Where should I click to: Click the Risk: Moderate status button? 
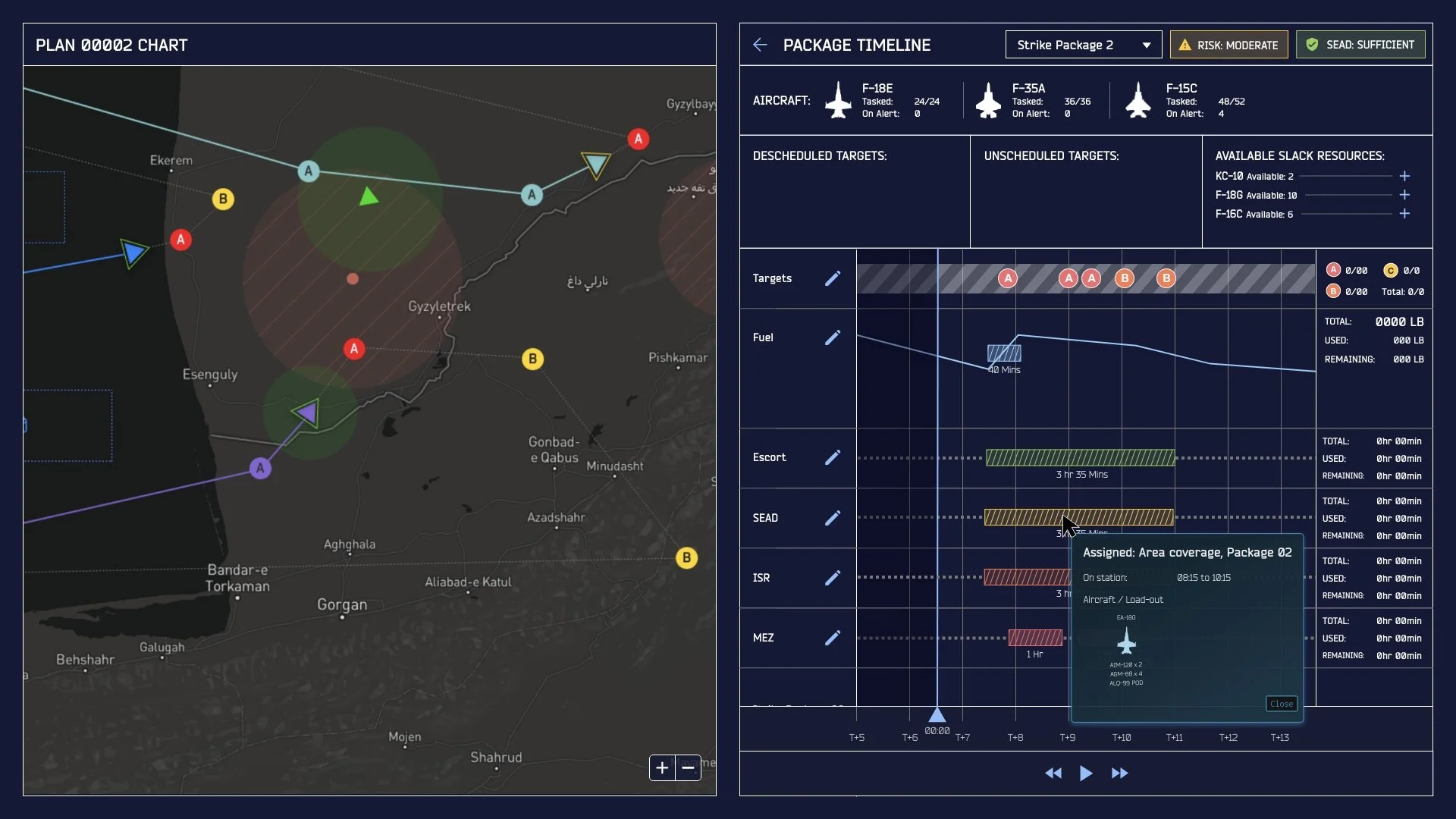pyautogui.click(x=1228, y=45)
